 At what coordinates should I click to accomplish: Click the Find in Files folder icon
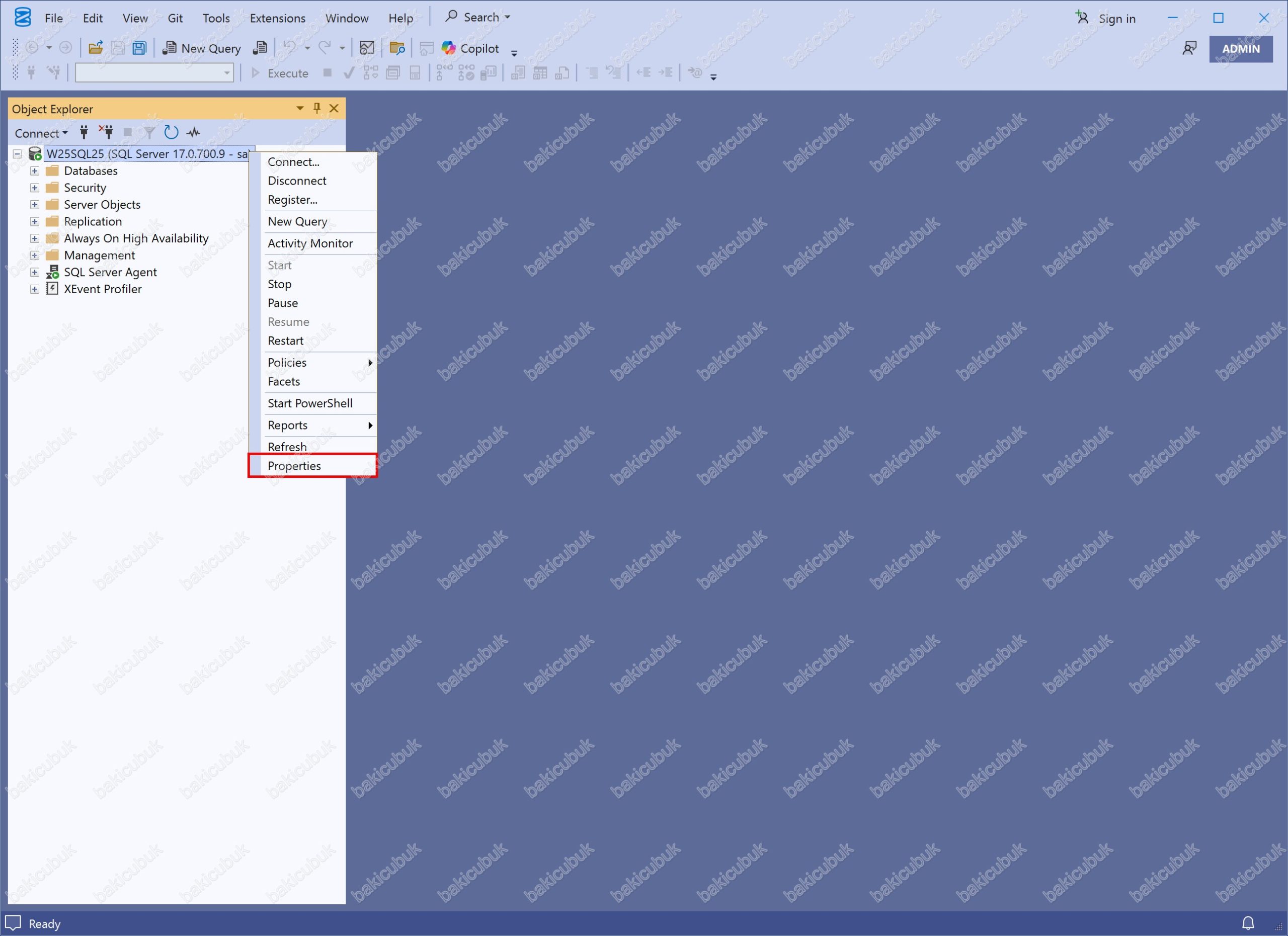tap(397, 48)
